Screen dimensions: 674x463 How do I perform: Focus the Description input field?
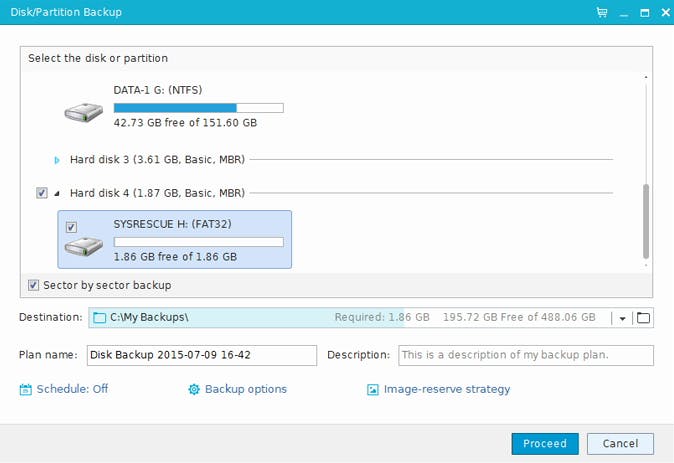[526, 356]
